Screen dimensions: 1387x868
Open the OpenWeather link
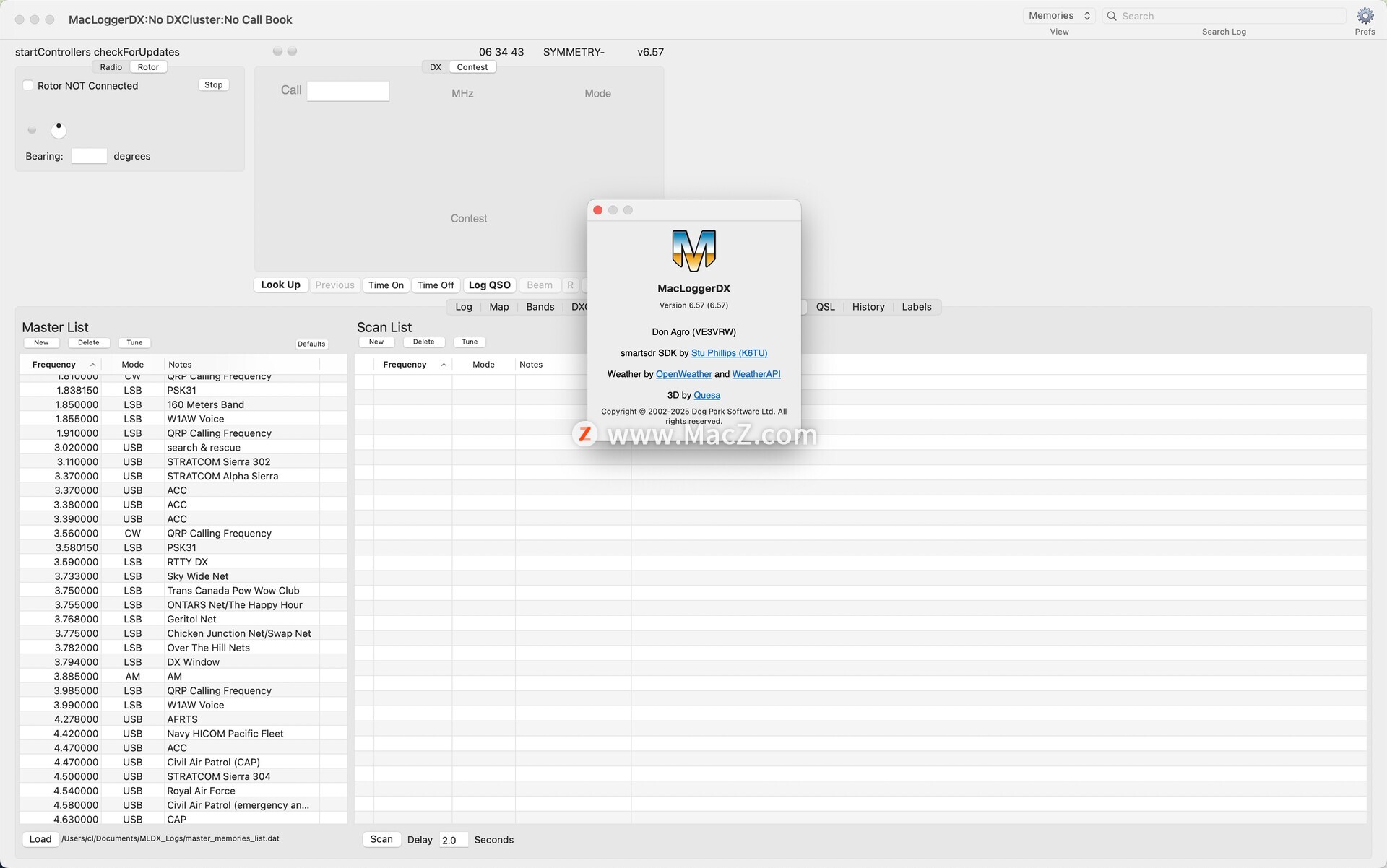point(683,374)
